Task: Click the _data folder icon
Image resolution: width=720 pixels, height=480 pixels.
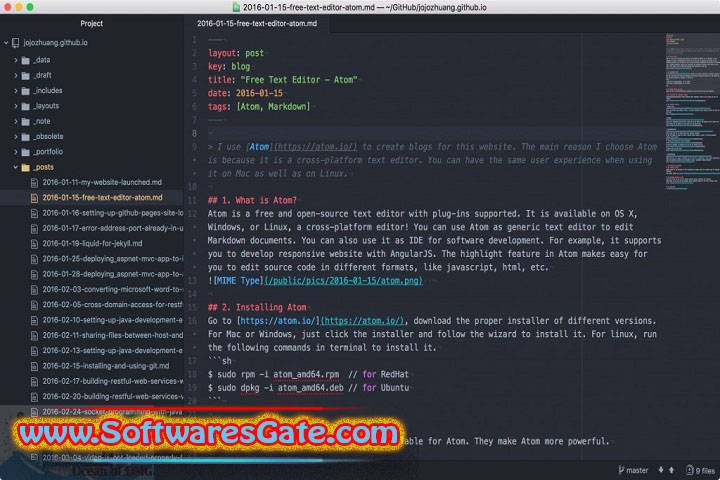Action: pyautogui.click(x=26, y=60)
